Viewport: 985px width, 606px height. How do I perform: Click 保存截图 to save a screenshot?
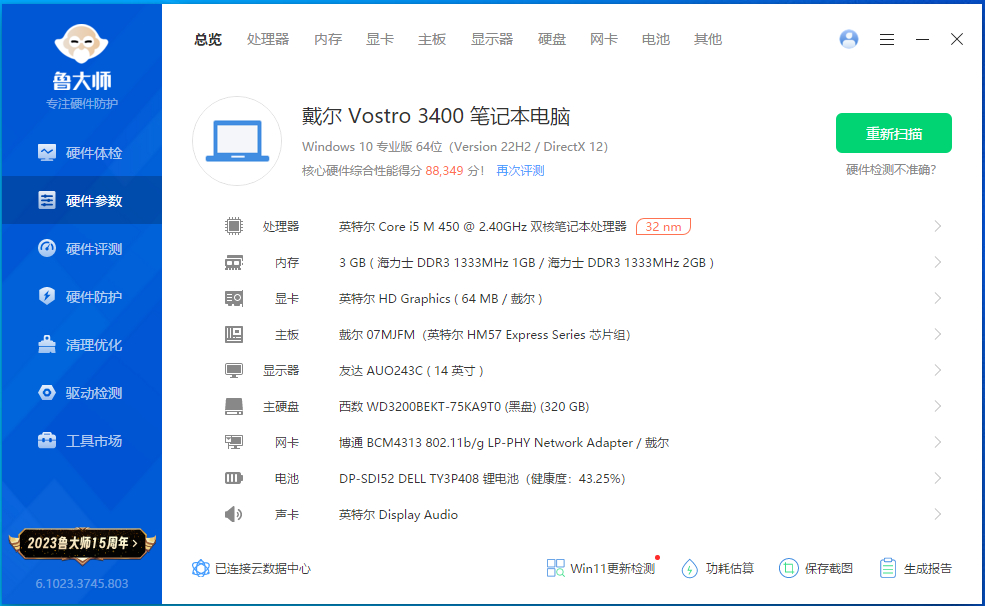pyautogui.click(x=816, y=568)
